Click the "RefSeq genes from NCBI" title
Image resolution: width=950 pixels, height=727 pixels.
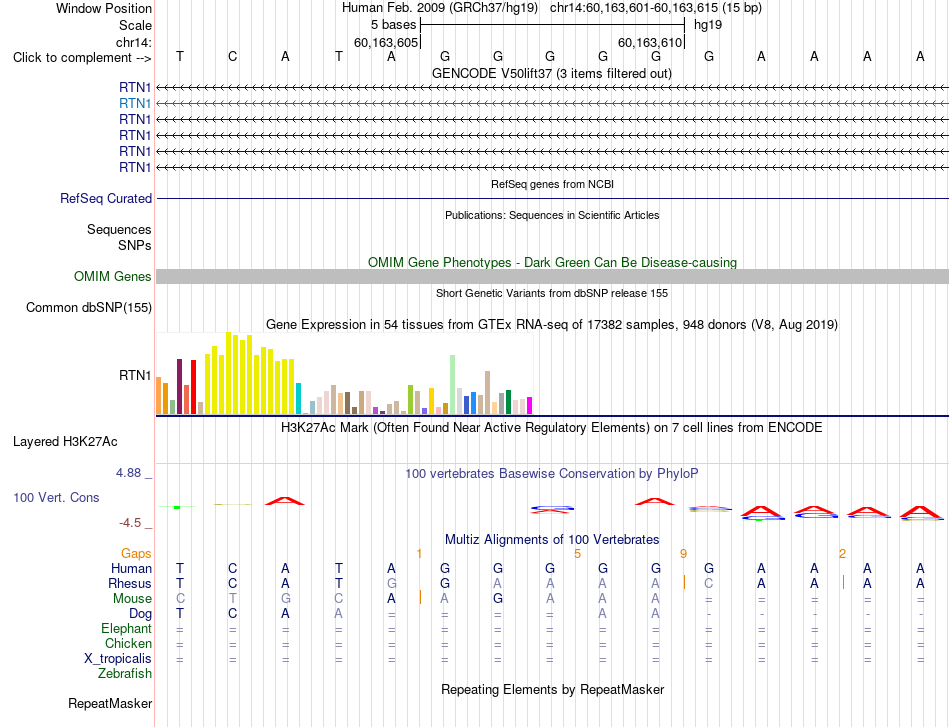[552, 184]
